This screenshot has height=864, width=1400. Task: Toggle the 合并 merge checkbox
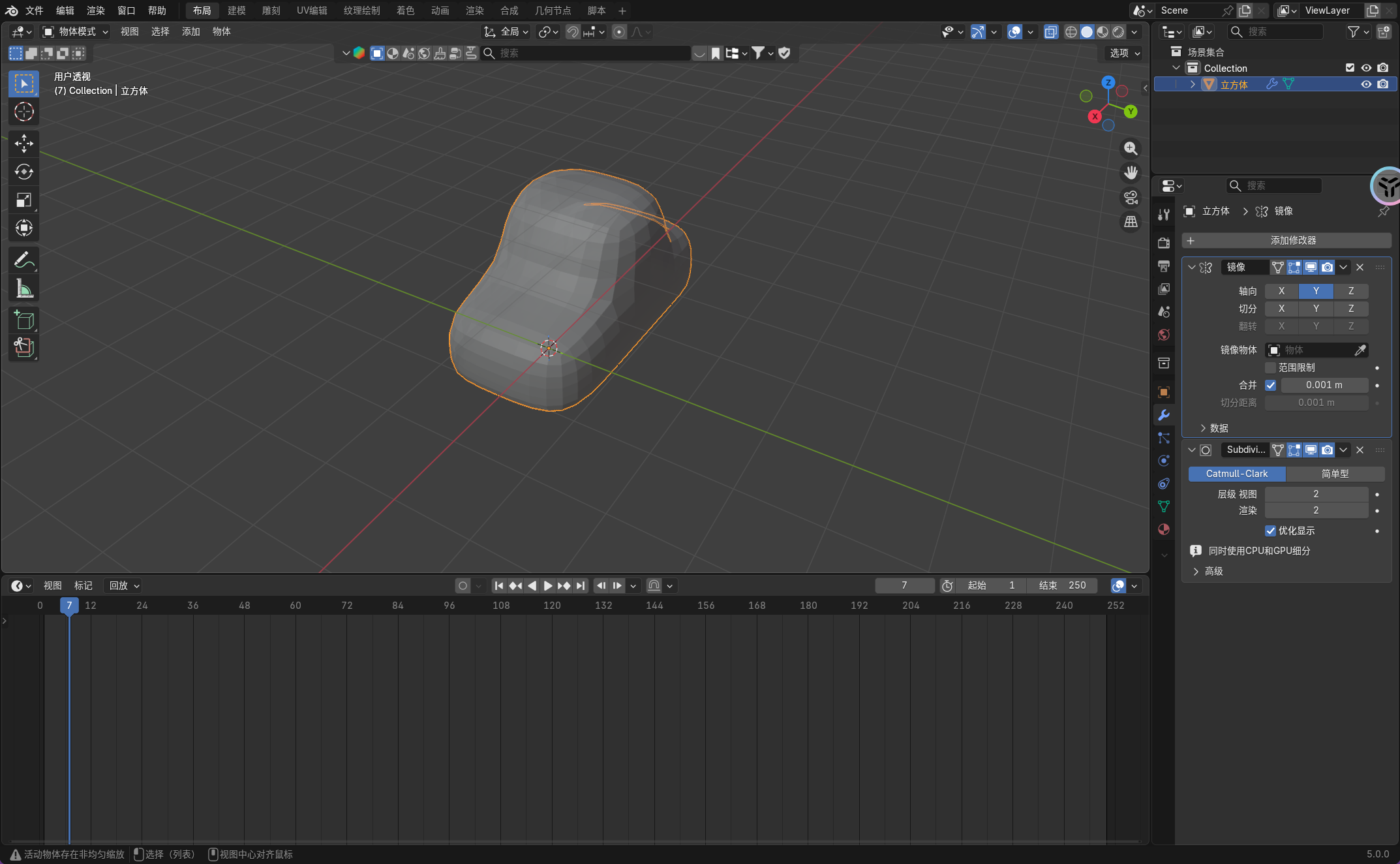1270,385
